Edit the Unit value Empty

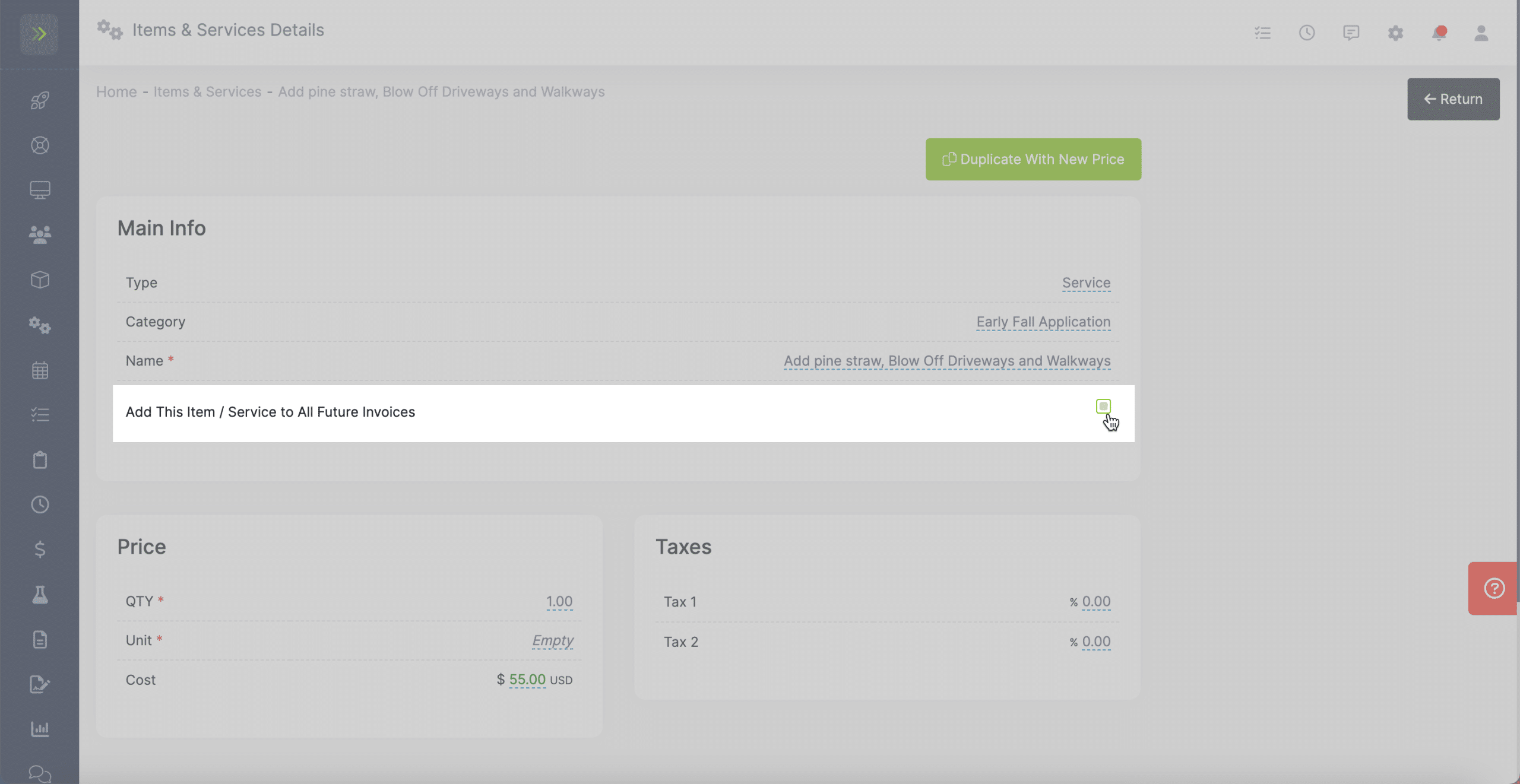[x=553, y=640]
